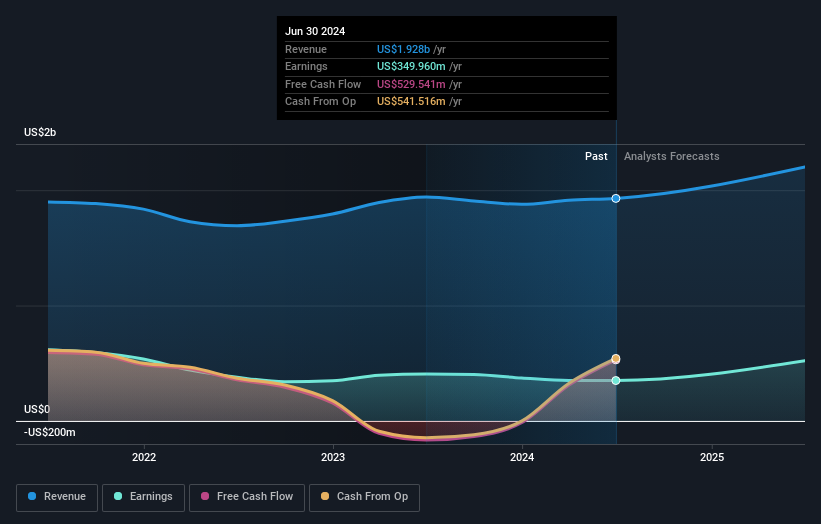Click the orange Cash From Op legend dot
This screenshot has width=821, height=524.
(x=325, y=496)
